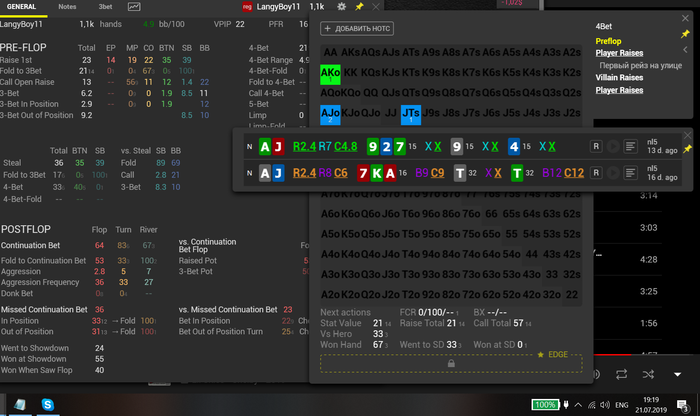Screen dimensions: 700x416
Task: Click the locked EDGE padlock icon
Action: (x=451, y=363)
